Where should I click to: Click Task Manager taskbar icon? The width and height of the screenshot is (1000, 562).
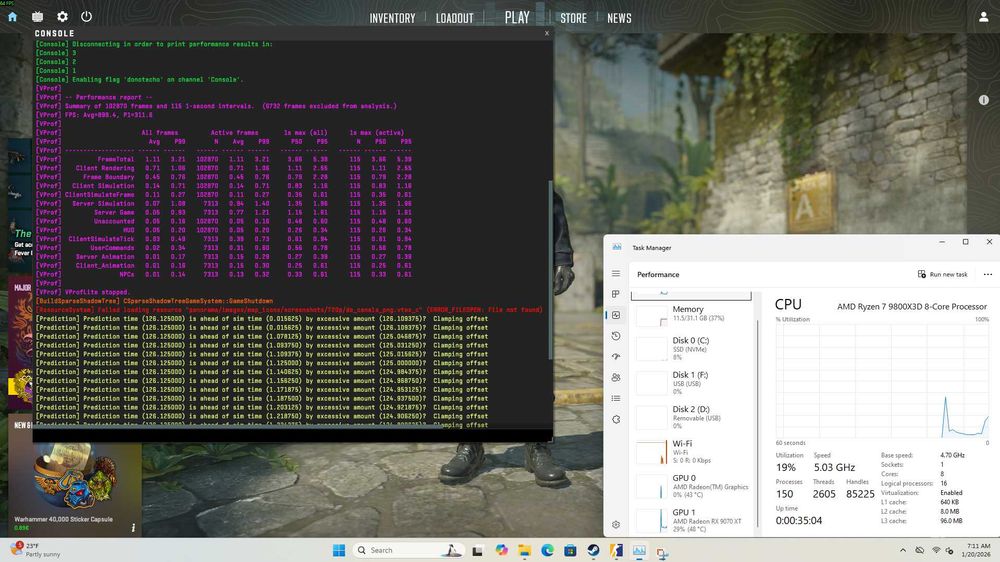(639, 550)
